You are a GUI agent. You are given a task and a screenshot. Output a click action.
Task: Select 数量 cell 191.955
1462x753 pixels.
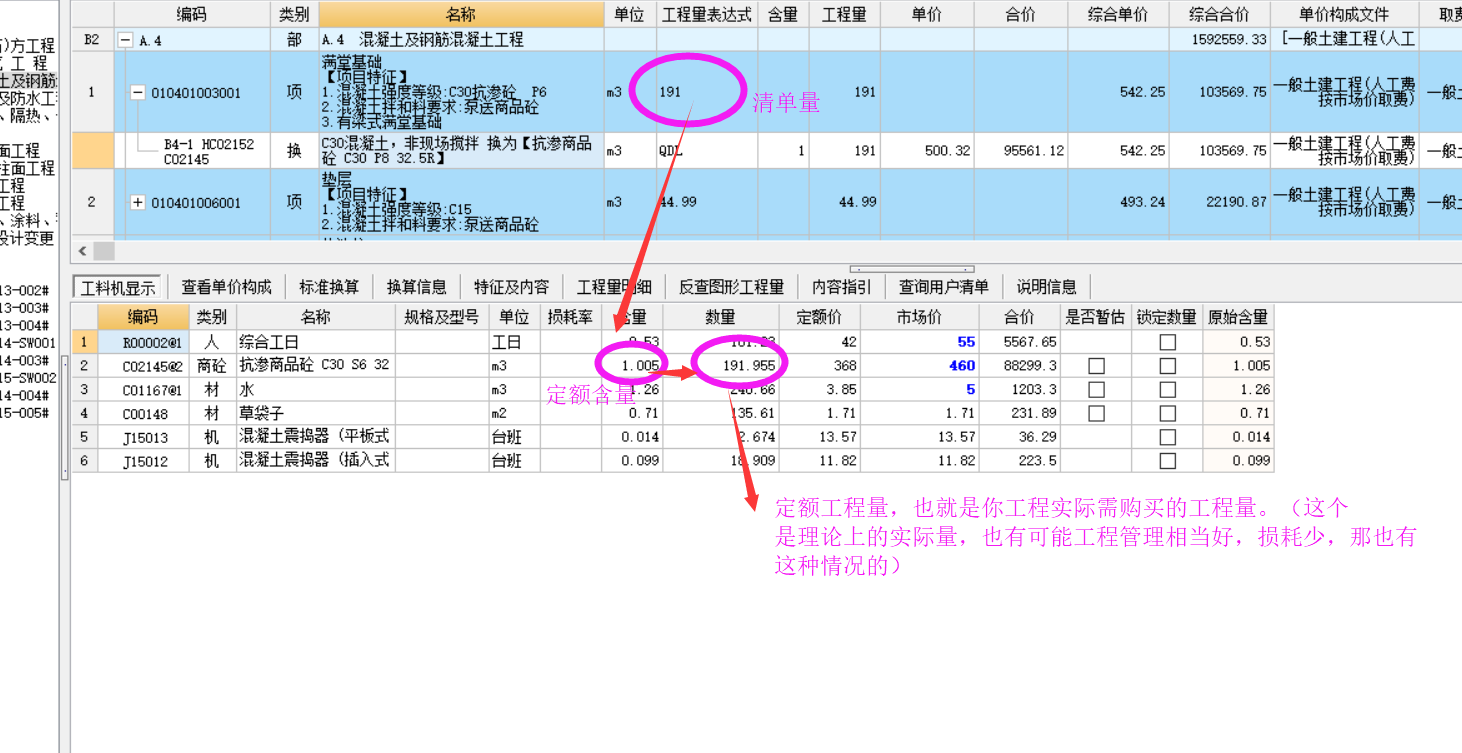721,366
